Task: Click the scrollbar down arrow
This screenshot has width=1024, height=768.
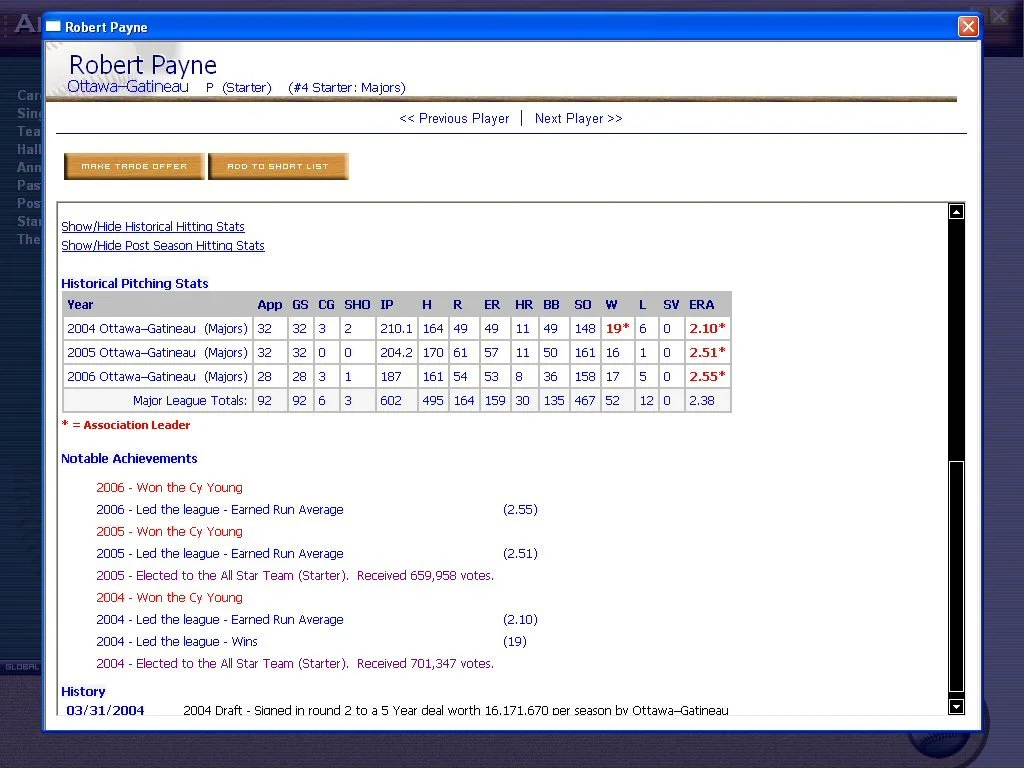Action: (x=956, y=707)
